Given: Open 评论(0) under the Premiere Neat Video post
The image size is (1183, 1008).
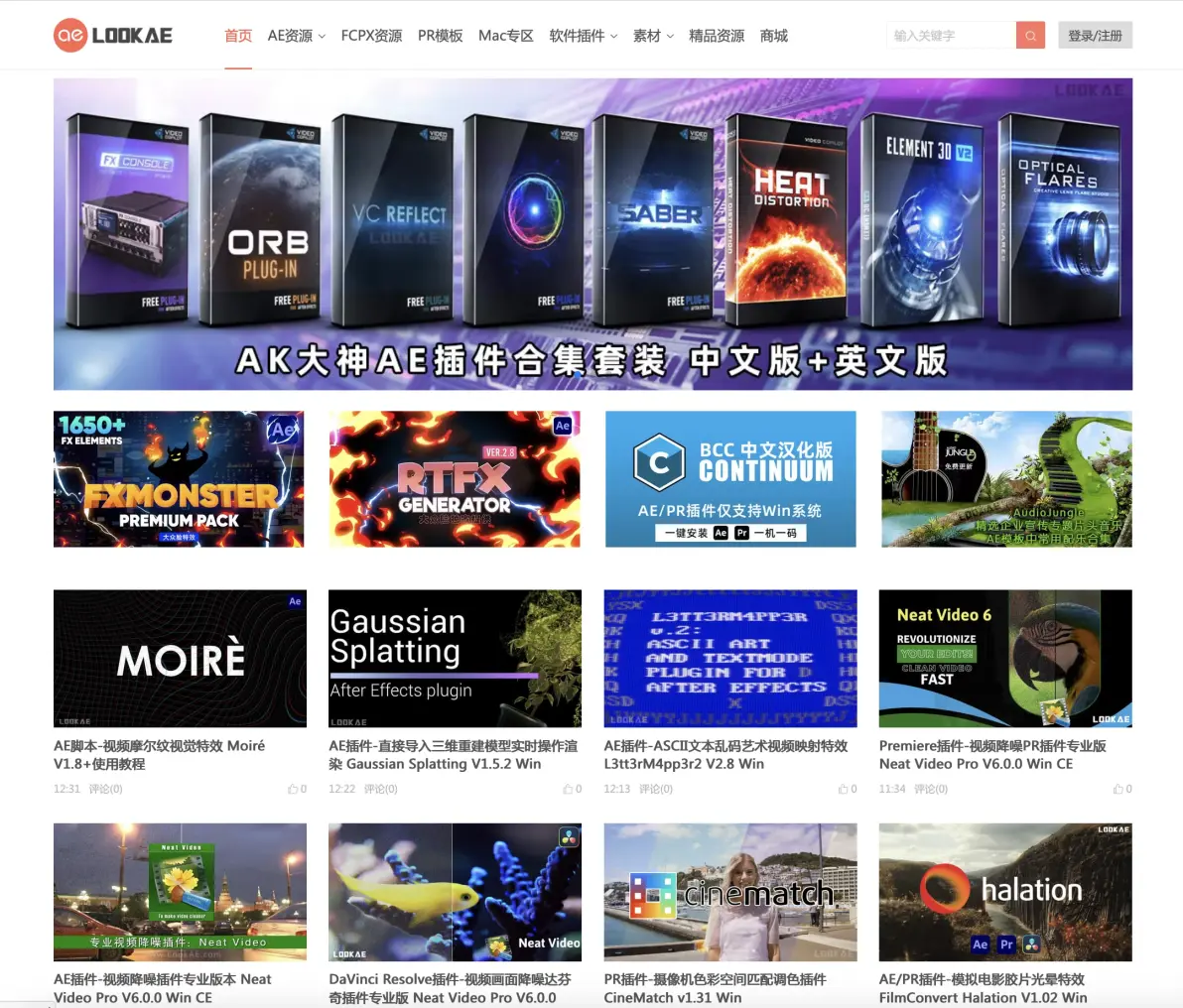Looking at the screenshot, I should tap(931, 789).
